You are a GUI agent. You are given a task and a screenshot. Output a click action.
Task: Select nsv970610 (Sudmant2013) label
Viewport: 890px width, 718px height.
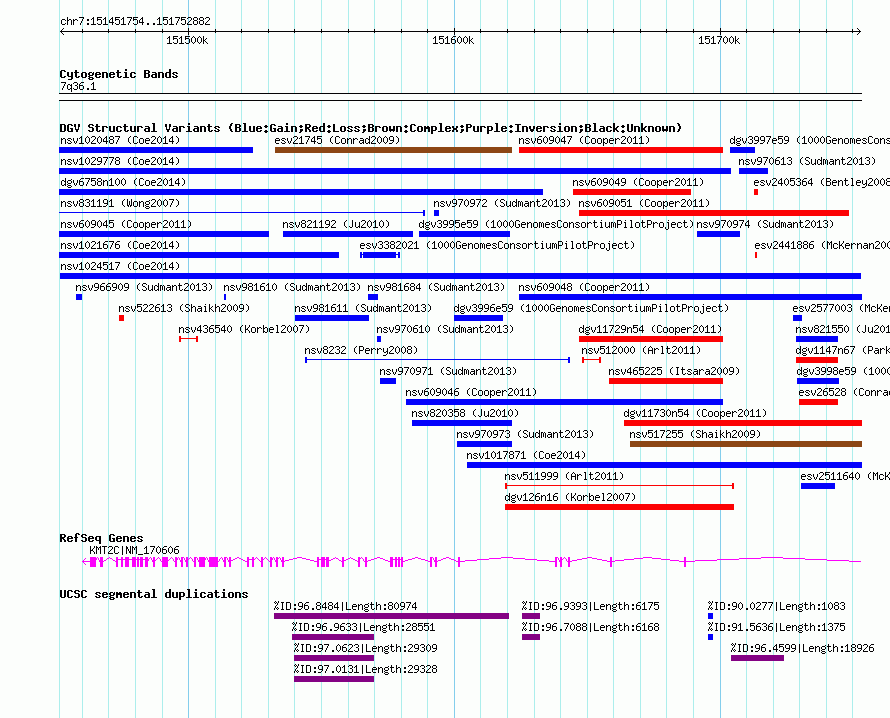point(445,329)
